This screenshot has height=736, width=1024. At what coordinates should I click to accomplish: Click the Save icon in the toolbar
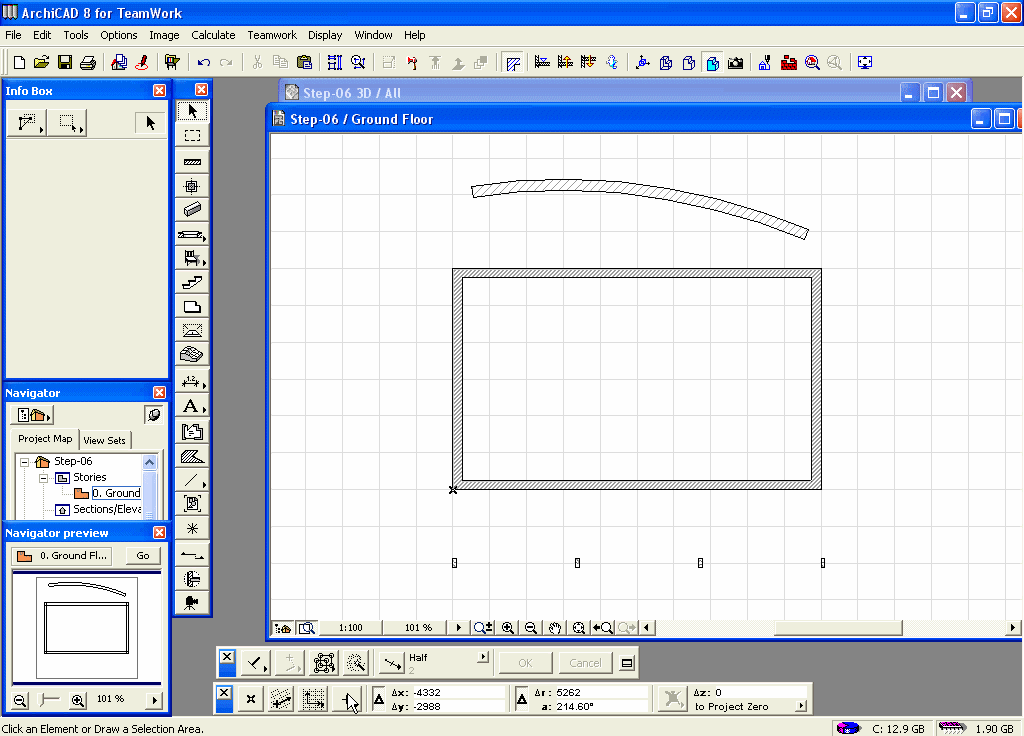64,62
